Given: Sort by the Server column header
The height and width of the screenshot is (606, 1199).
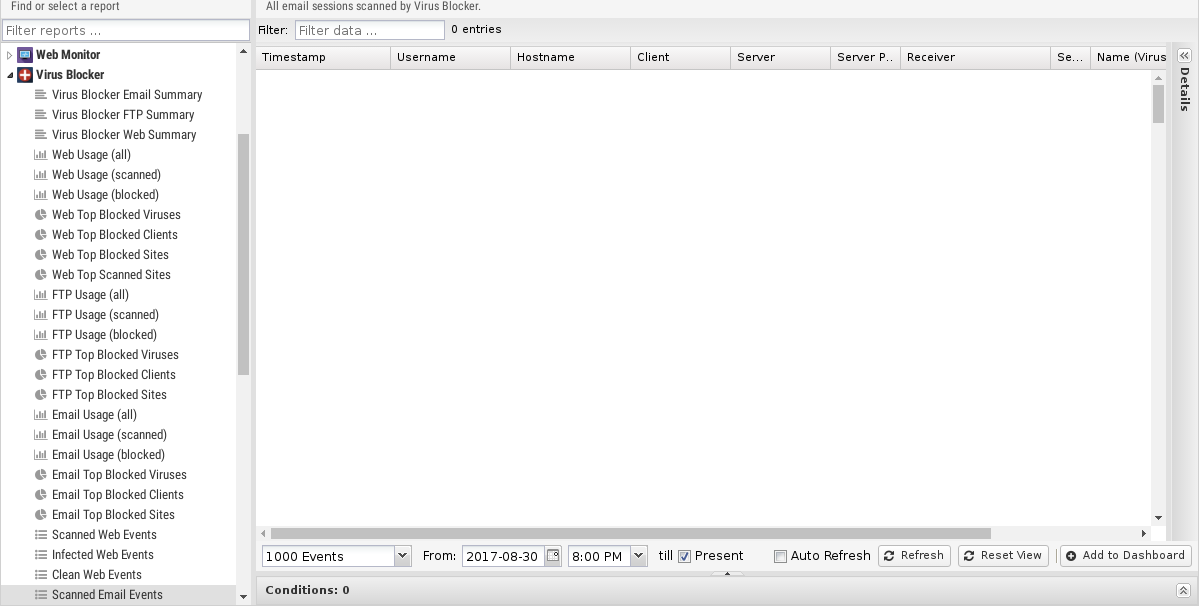Looking at the screenshot, I should coord(781,57).
